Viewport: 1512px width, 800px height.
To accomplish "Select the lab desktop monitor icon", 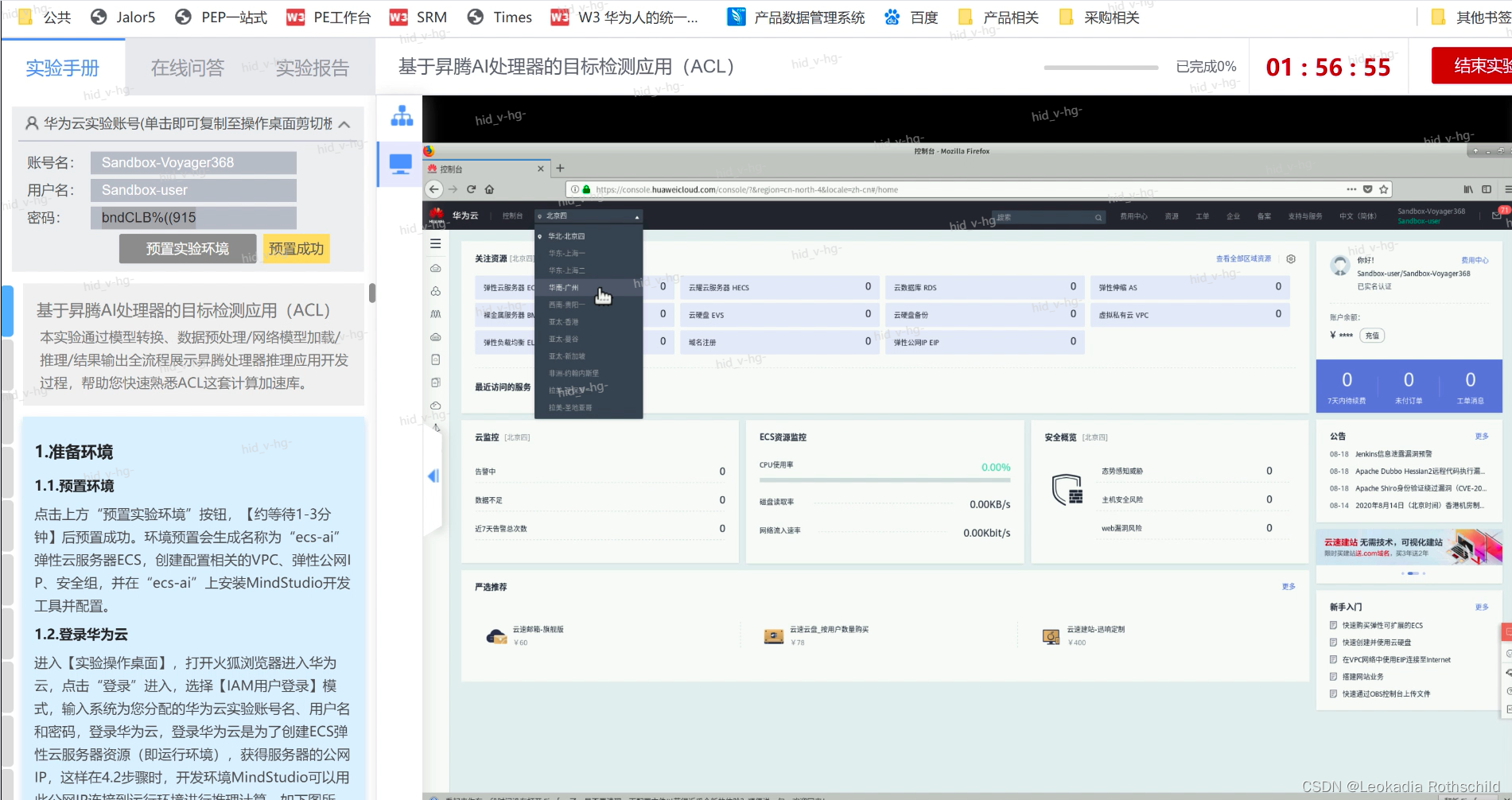I will point(401,165).
